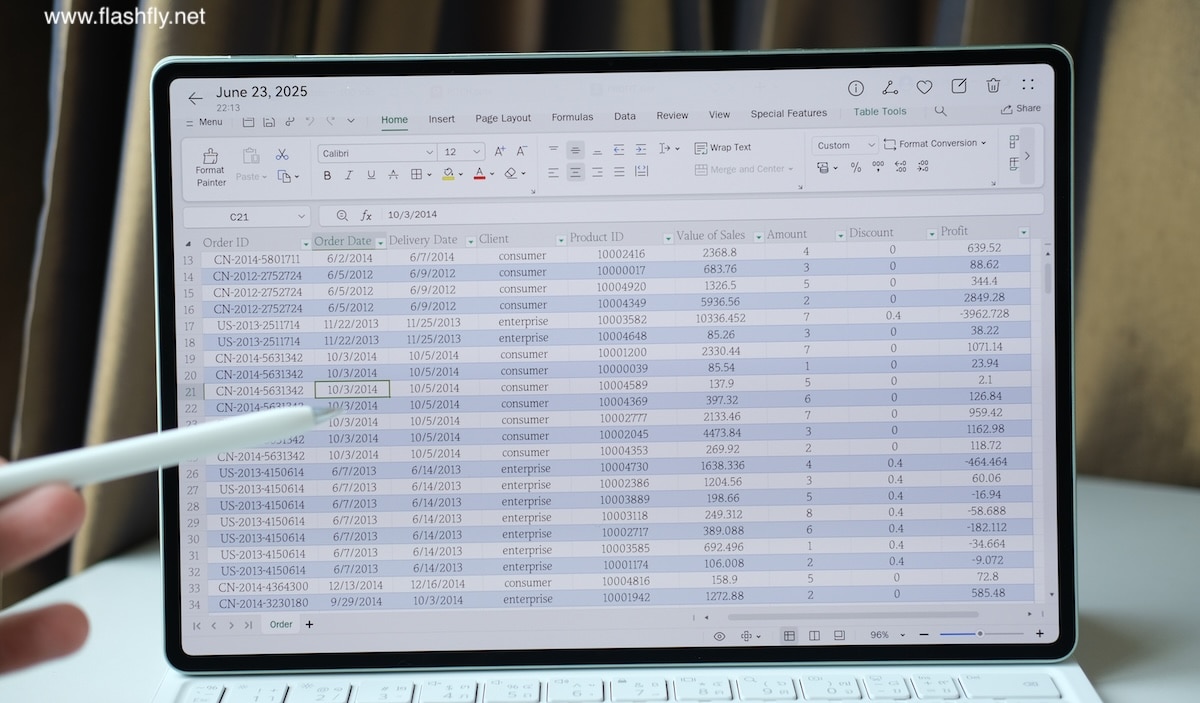The image size is (1200, 703).
Task: Expand the Custom number format dropdown
Action: pyautogui.click(x=844, y=145)
